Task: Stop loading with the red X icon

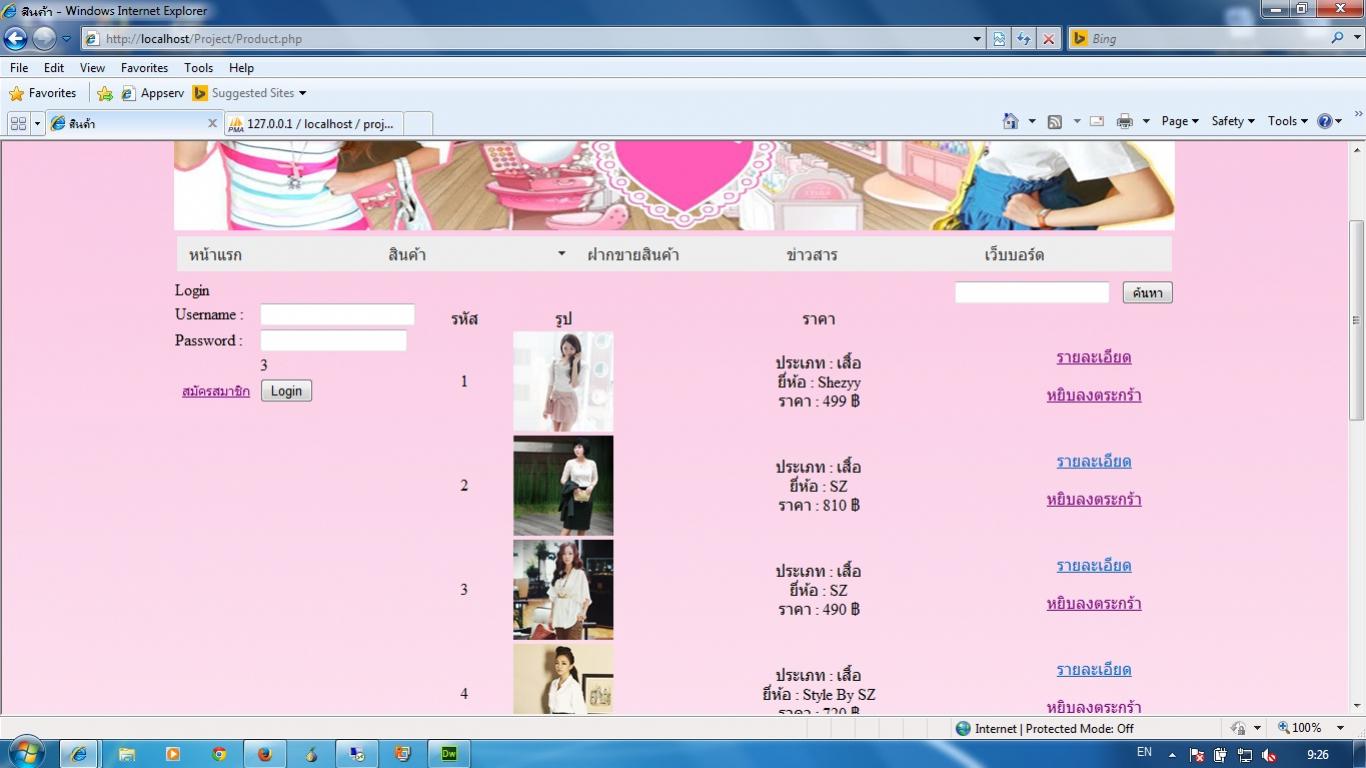Action: click(1048, 39)
